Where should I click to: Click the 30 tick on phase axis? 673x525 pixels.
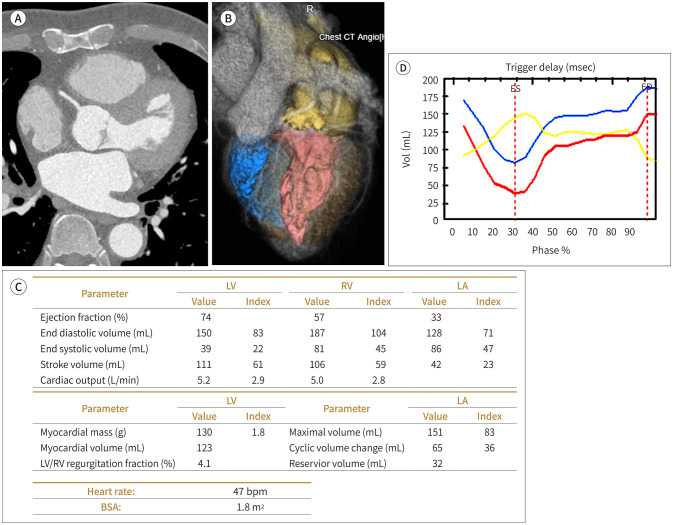pos(512,232)
